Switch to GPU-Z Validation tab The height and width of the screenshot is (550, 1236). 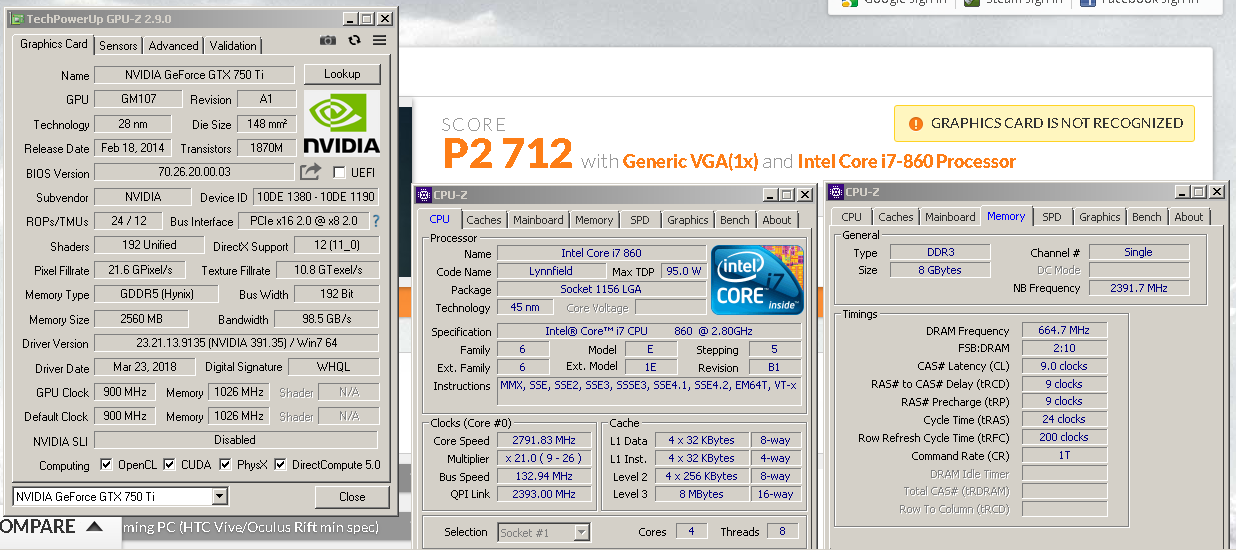click(233, 46)
